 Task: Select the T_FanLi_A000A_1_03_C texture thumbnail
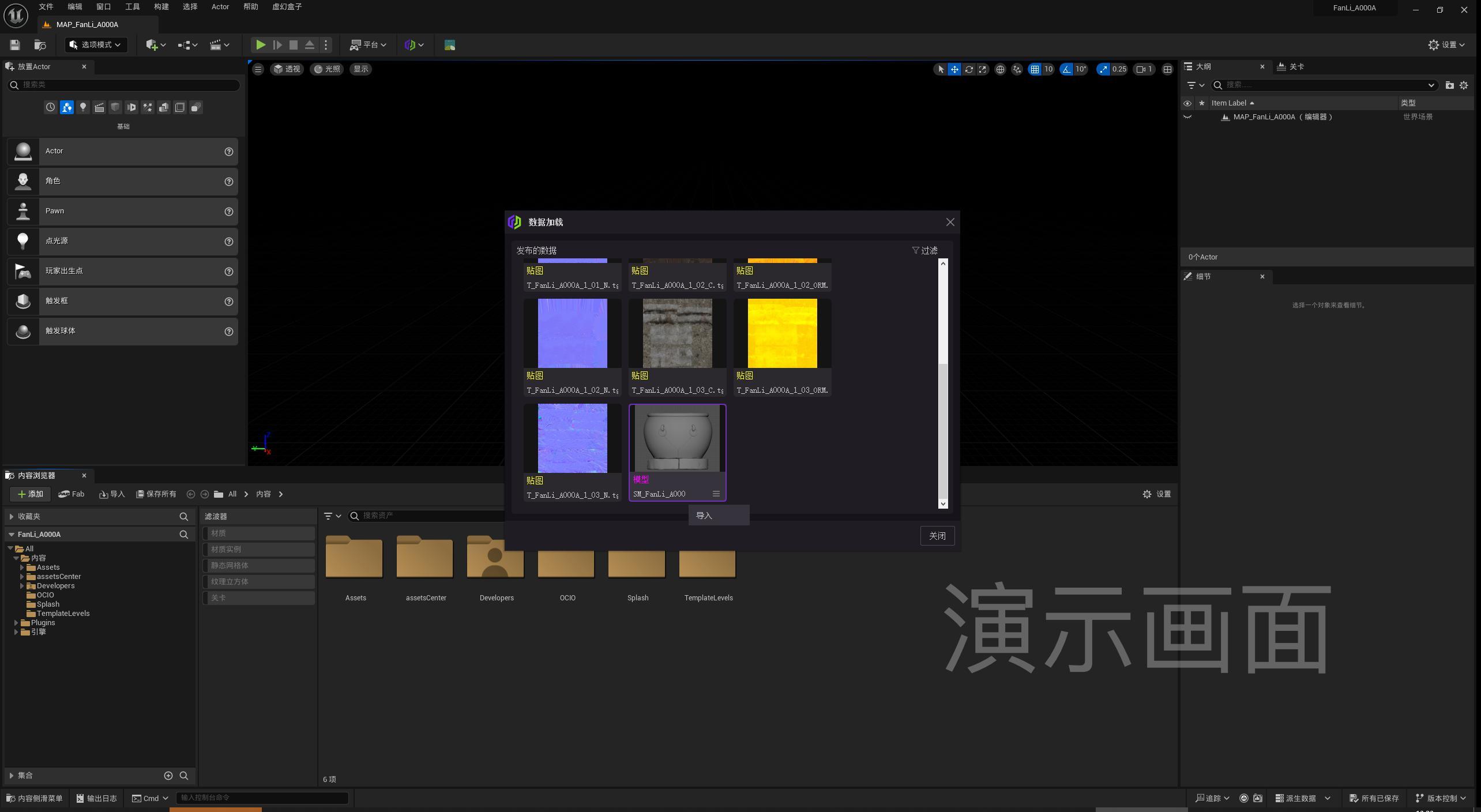pos(677,333)
